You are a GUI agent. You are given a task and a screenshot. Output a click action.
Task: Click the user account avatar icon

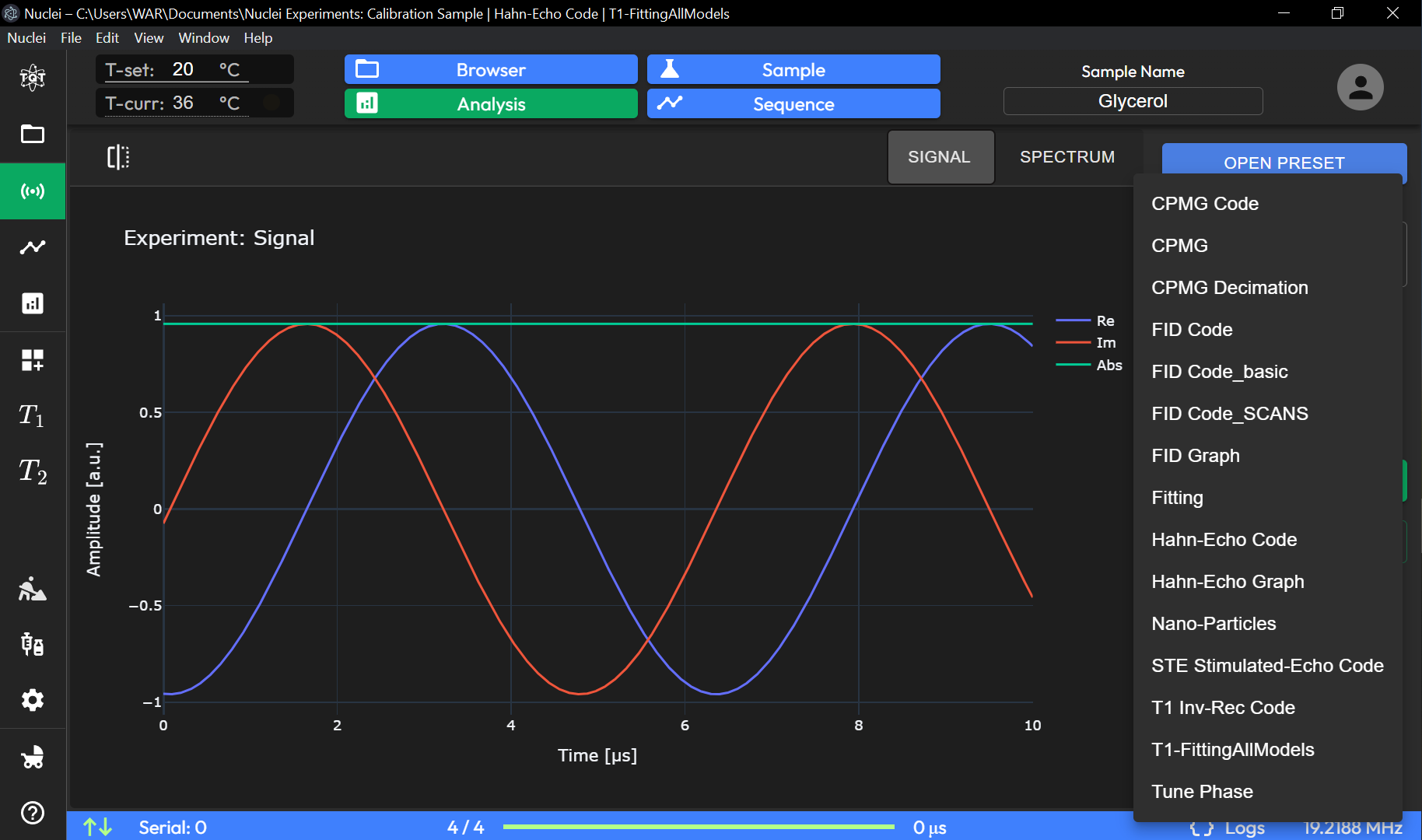point(1361,87)
